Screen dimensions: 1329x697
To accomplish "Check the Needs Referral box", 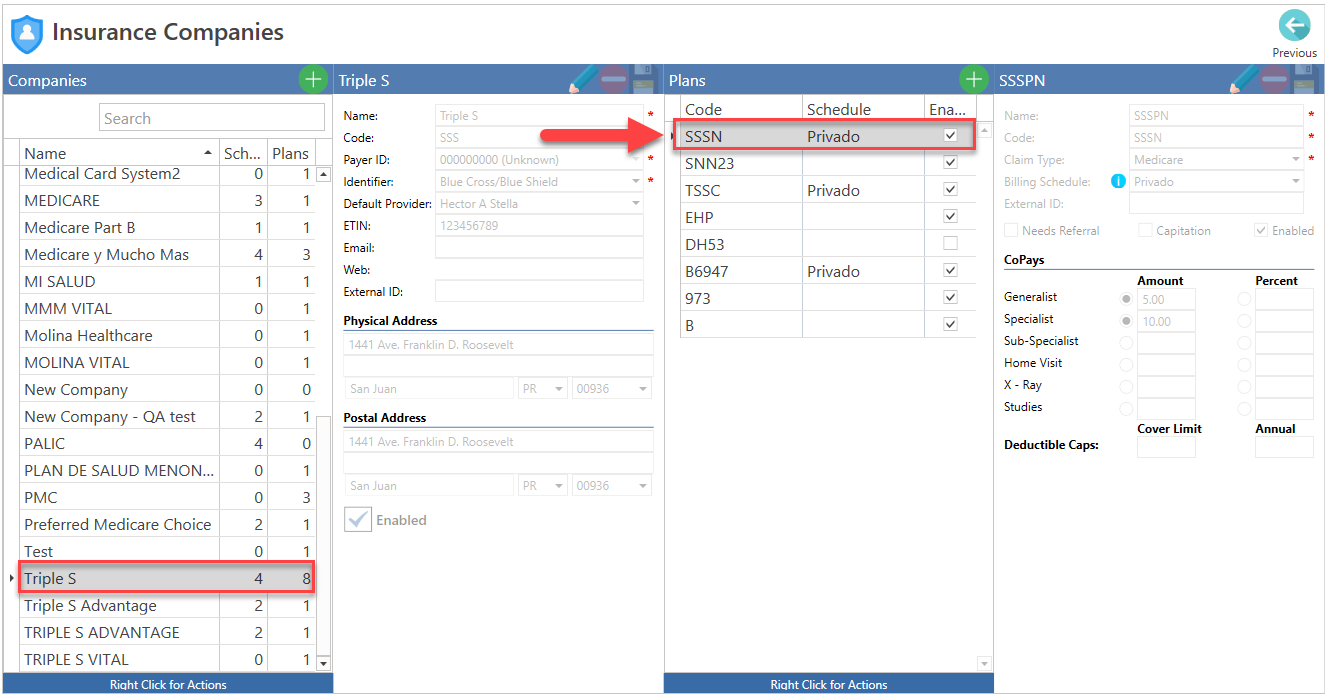I will 1011,230.
